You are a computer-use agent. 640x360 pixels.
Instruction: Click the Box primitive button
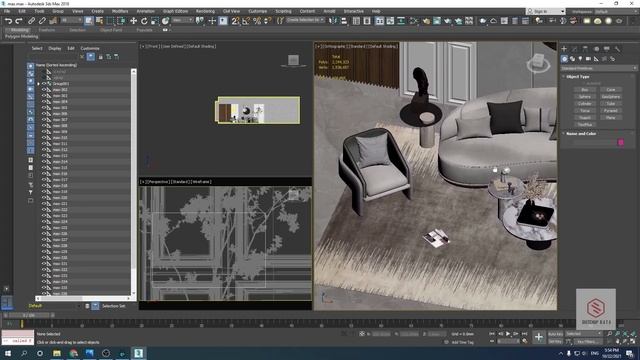coord(584,89)
